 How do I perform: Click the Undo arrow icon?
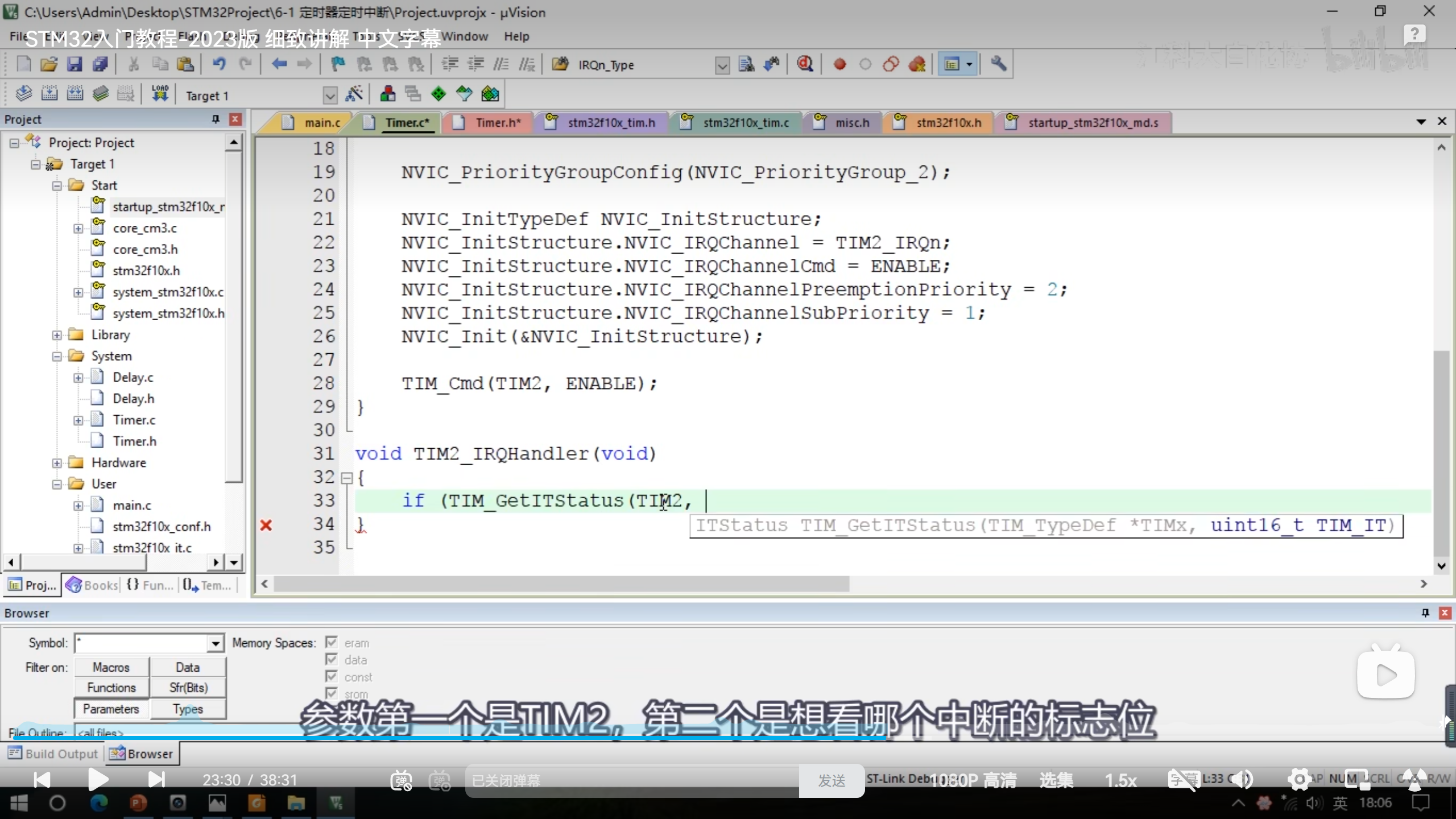[x=219, y=64]
